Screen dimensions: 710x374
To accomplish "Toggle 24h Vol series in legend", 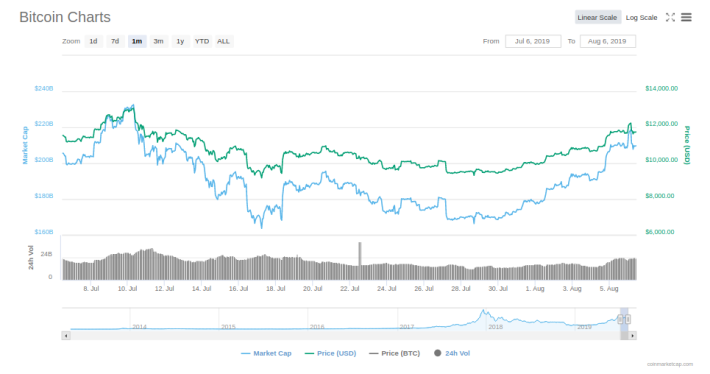I will tap(452, 353).
